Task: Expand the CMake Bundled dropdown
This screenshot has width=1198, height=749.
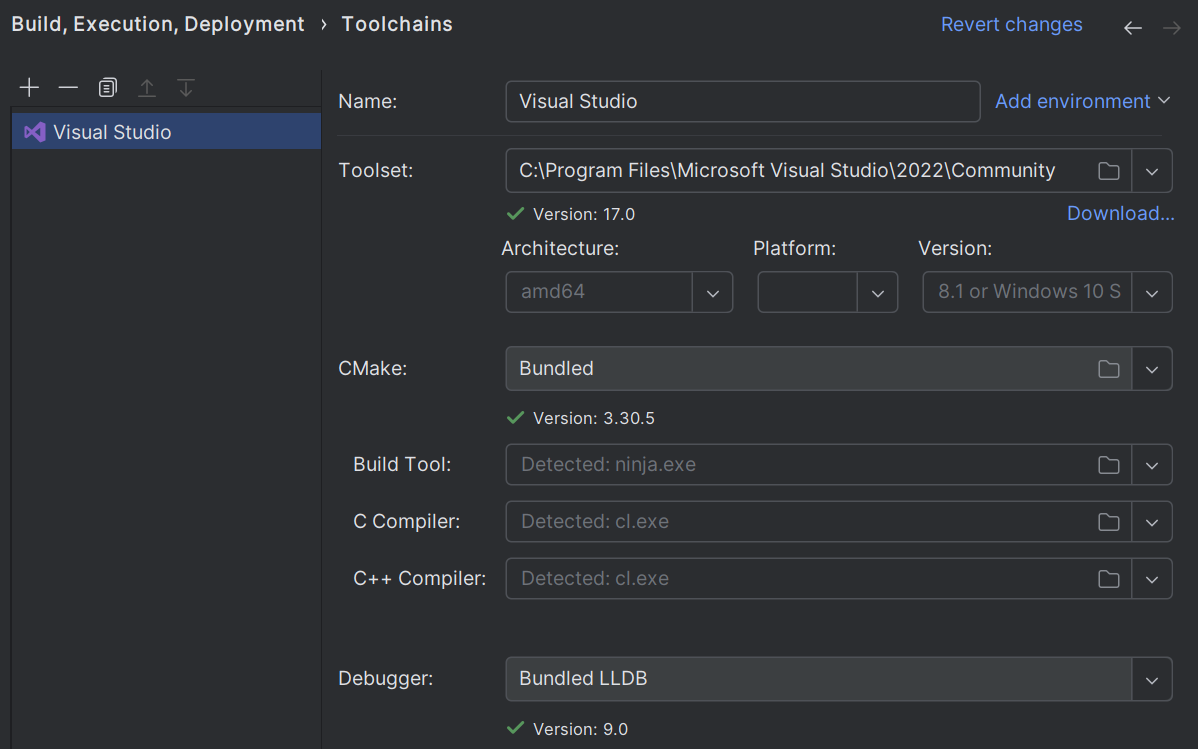Action: [1152, 369]
